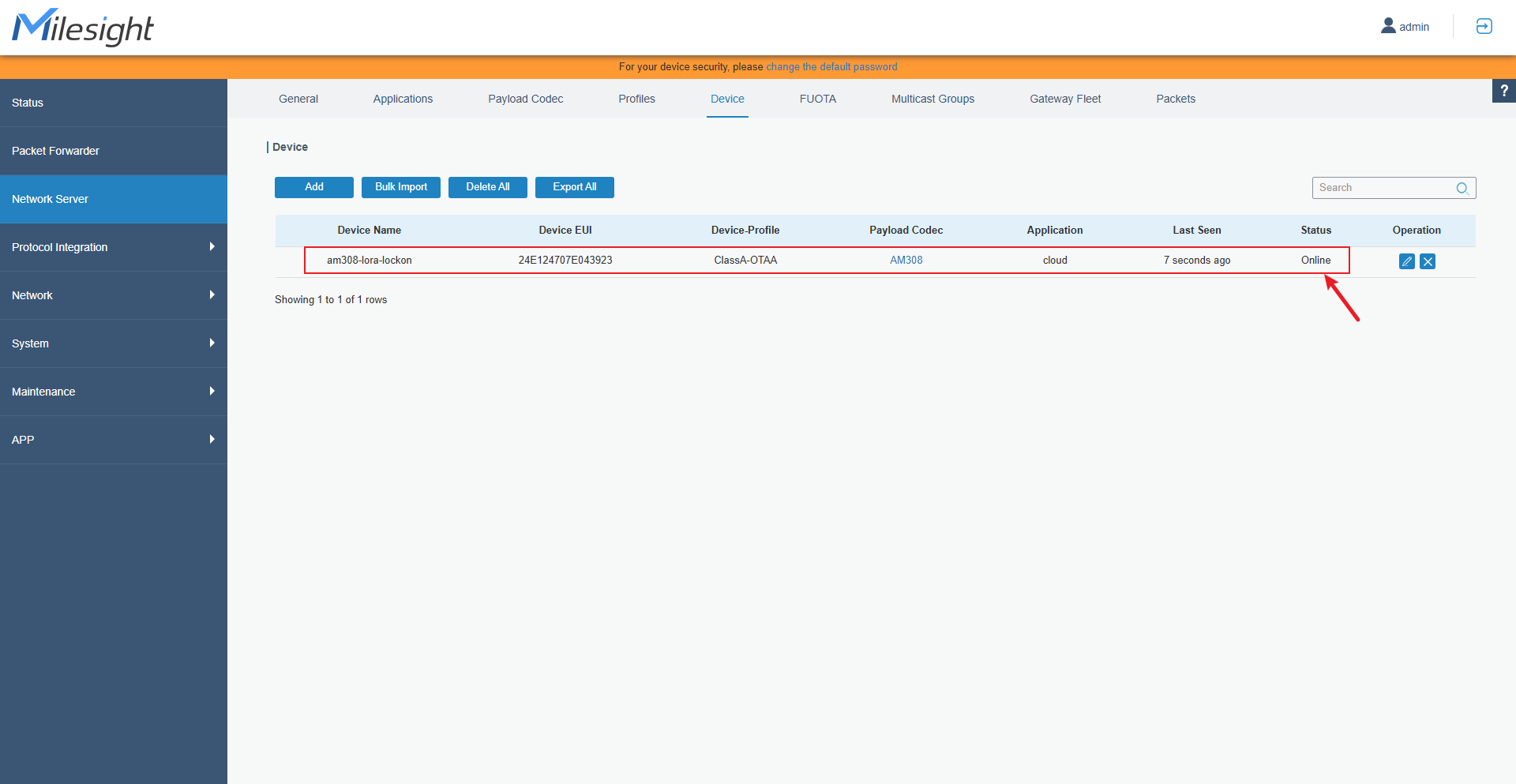Delete the am308-lora-lockon device row
This screenshot has width=1516, height=784.
1428,261
